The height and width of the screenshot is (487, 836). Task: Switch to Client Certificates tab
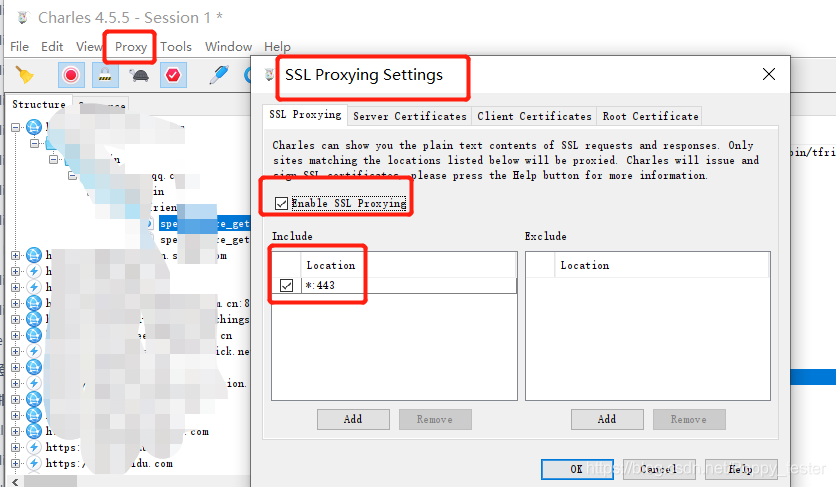[x=534, y=116]
